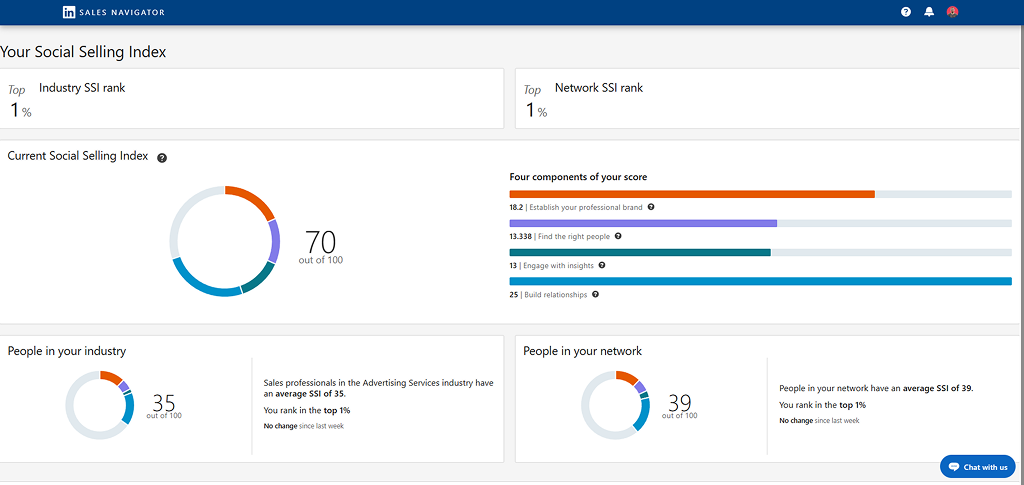
Task: Click the orange Establish your professional brand bar
Action: (x=692, y=194)
